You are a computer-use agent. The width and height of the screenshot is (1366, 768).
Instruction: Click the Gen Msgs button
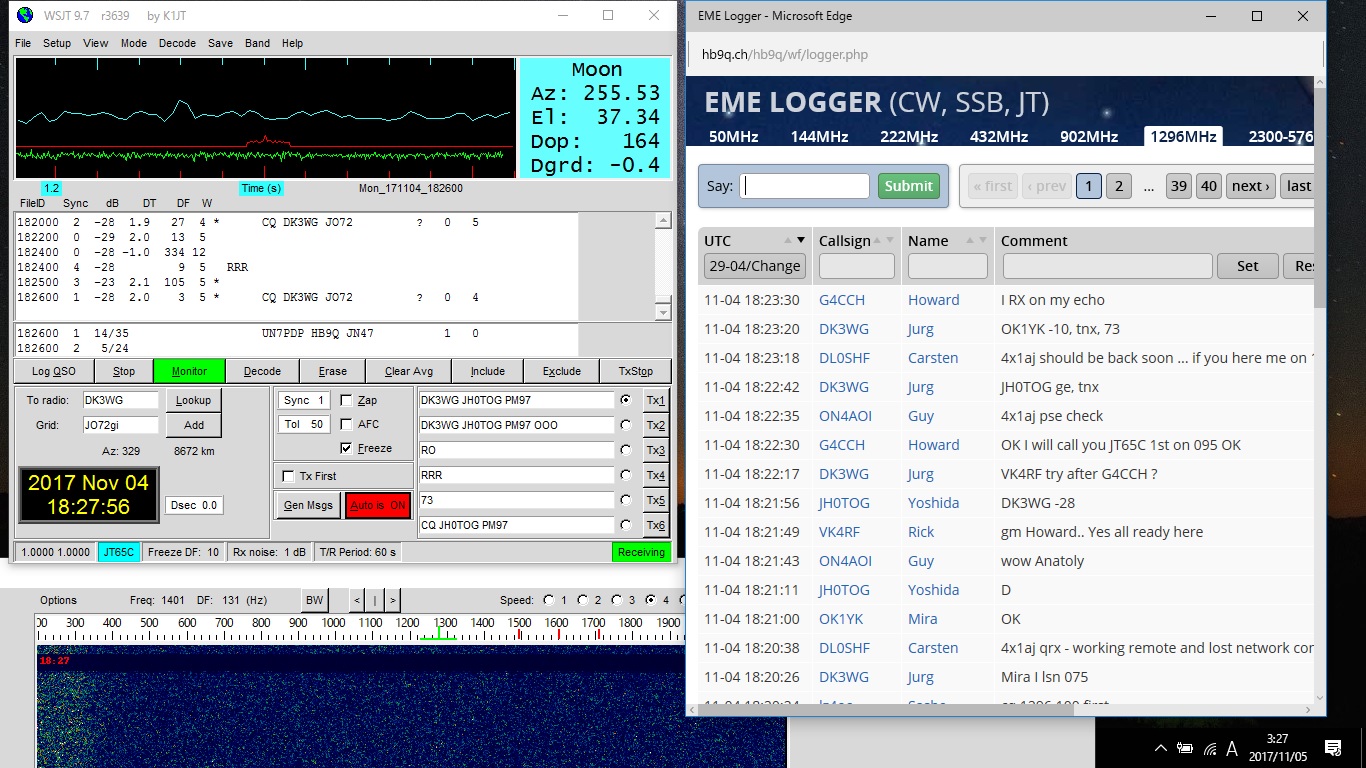tap(308, 505)
